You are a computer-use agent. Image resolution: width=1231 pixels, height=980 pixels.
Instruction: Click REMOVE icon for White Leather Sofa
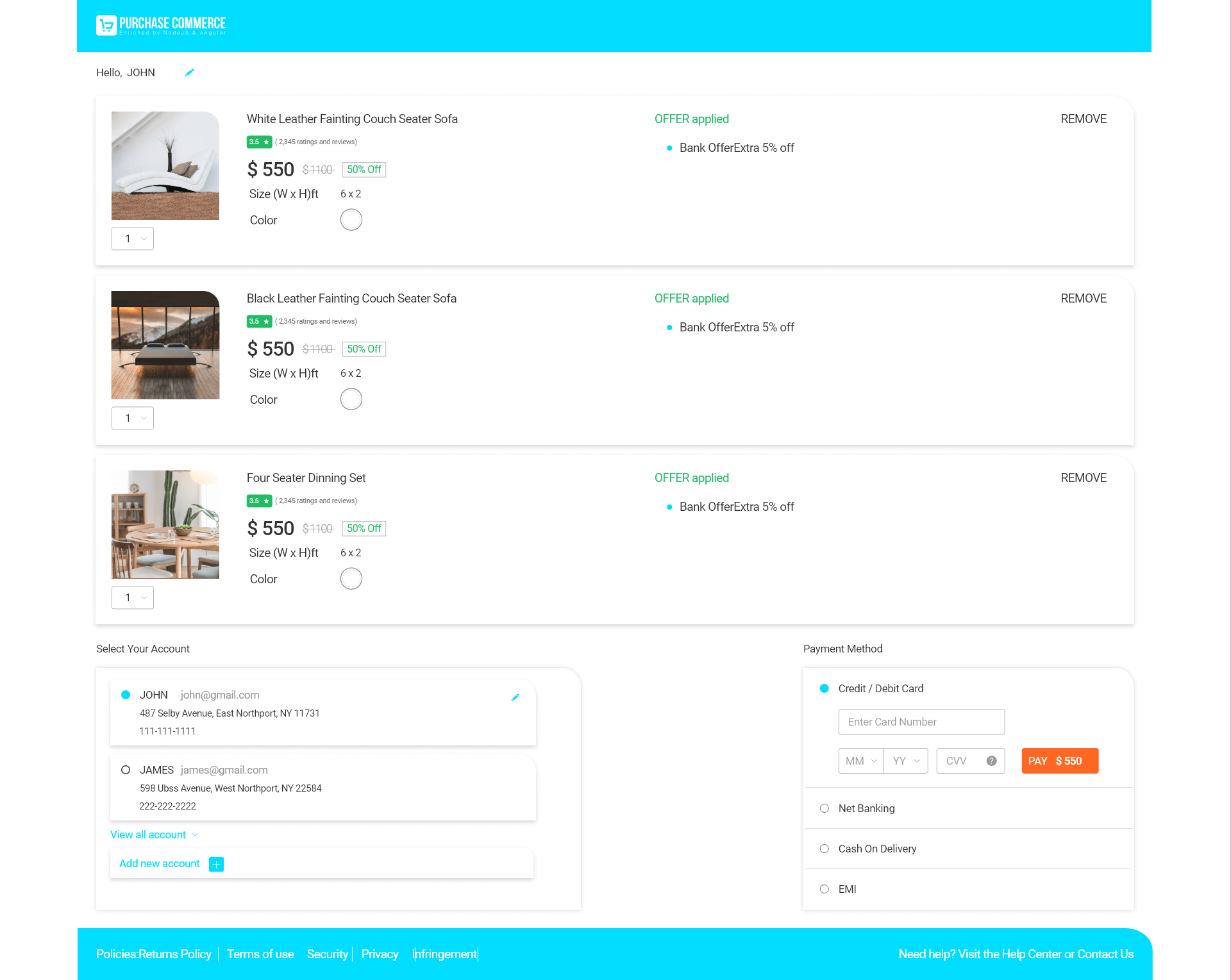pyautogui.click(x=1084, y=119)
